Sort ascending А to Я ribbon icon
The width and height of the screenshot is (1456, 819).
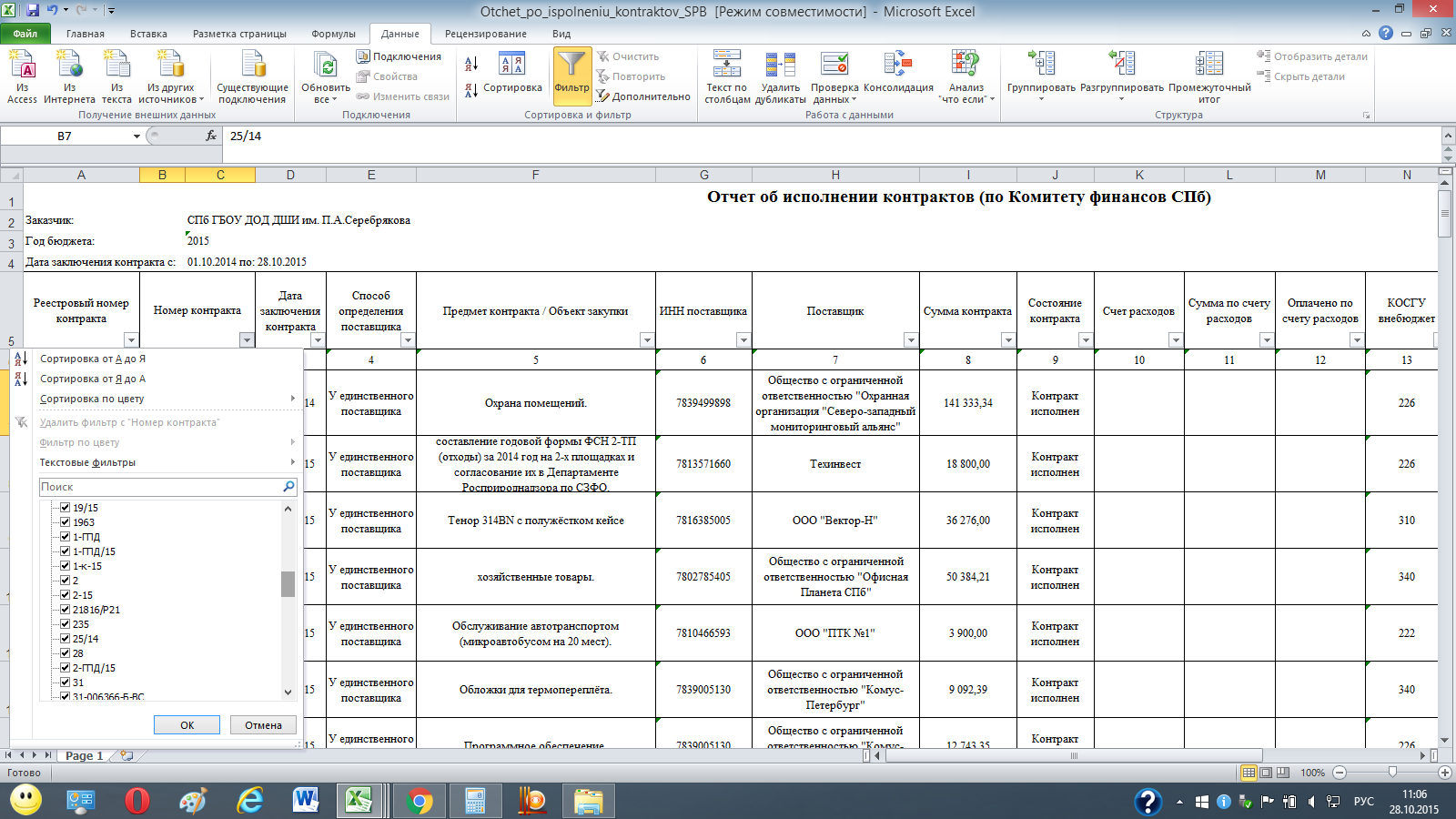click(471, 64)
